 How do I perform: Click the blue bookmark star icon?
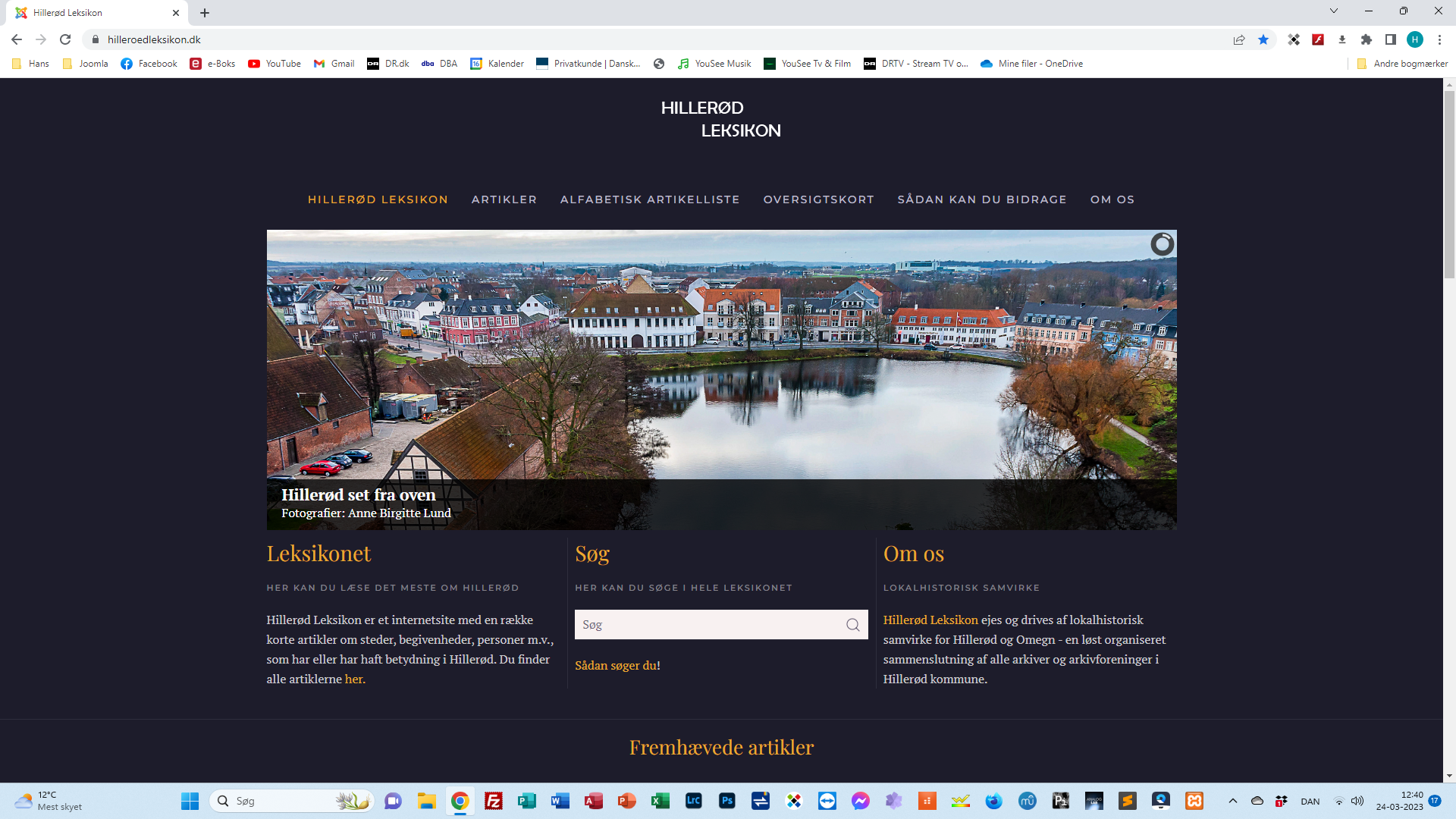tap(1263, 39)
